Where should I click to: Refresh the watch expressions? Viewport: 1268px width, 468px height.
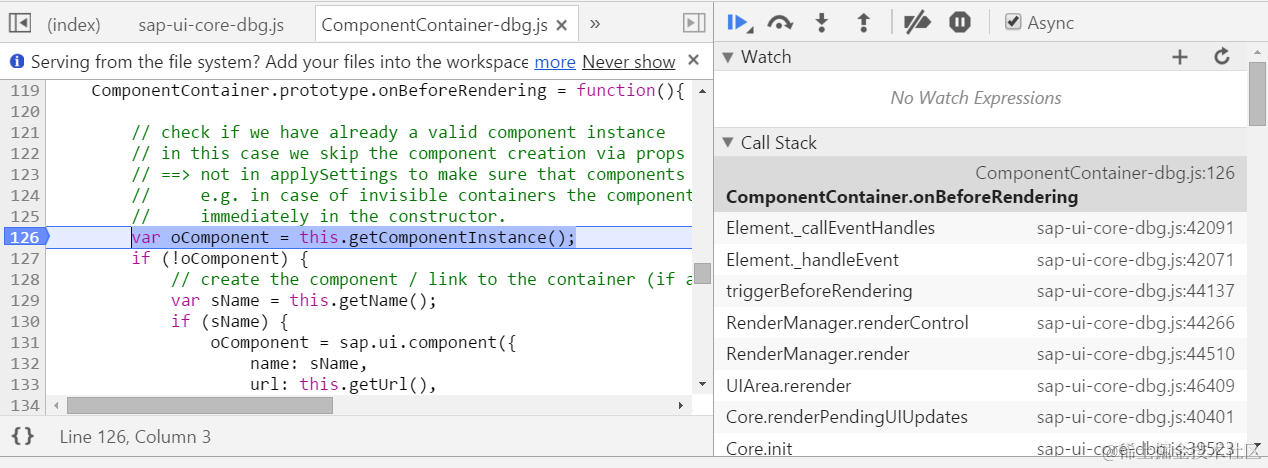click(x=1222, y=57)
